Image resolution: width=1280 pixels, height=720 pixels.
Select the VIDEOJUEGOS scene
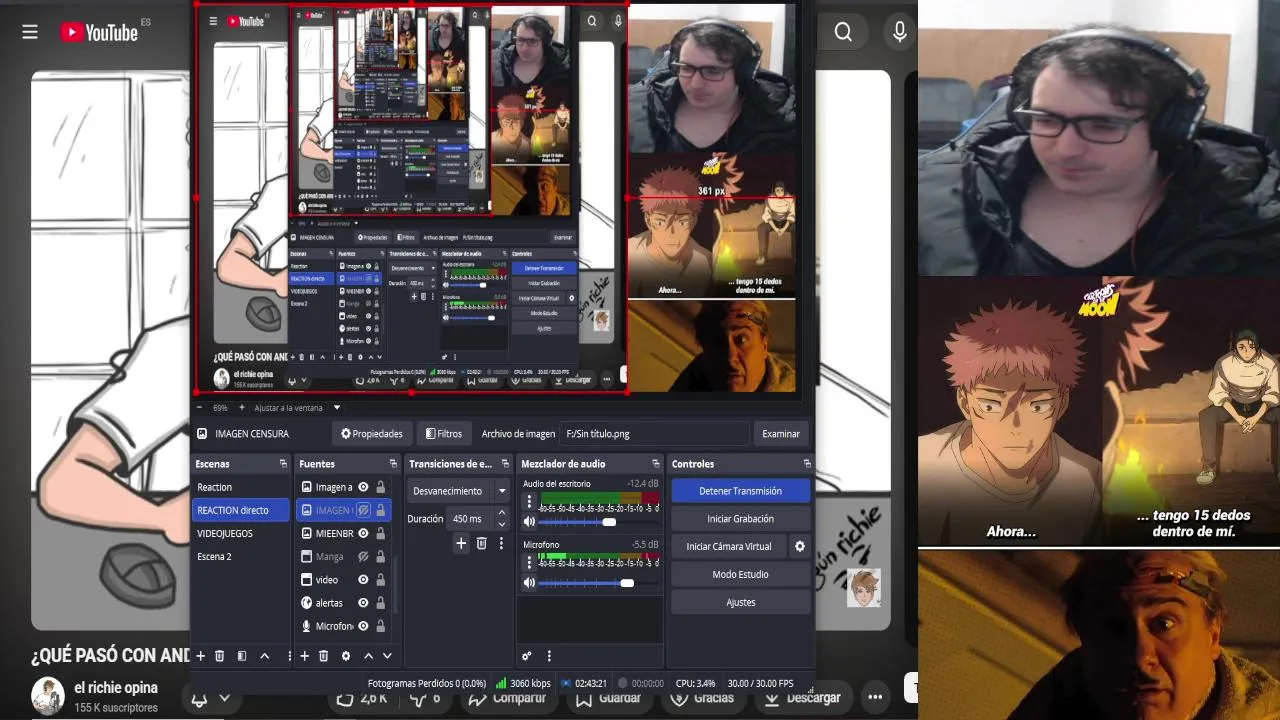pos(240,533)
